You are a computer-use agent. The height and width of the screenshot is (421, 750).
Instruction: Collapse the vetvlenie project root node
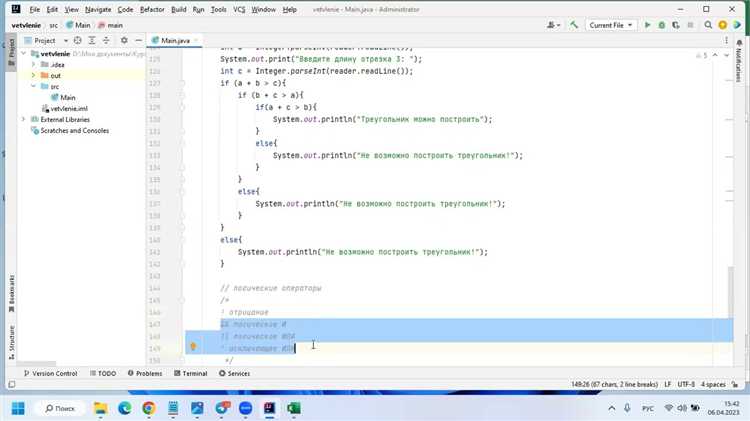23,54
